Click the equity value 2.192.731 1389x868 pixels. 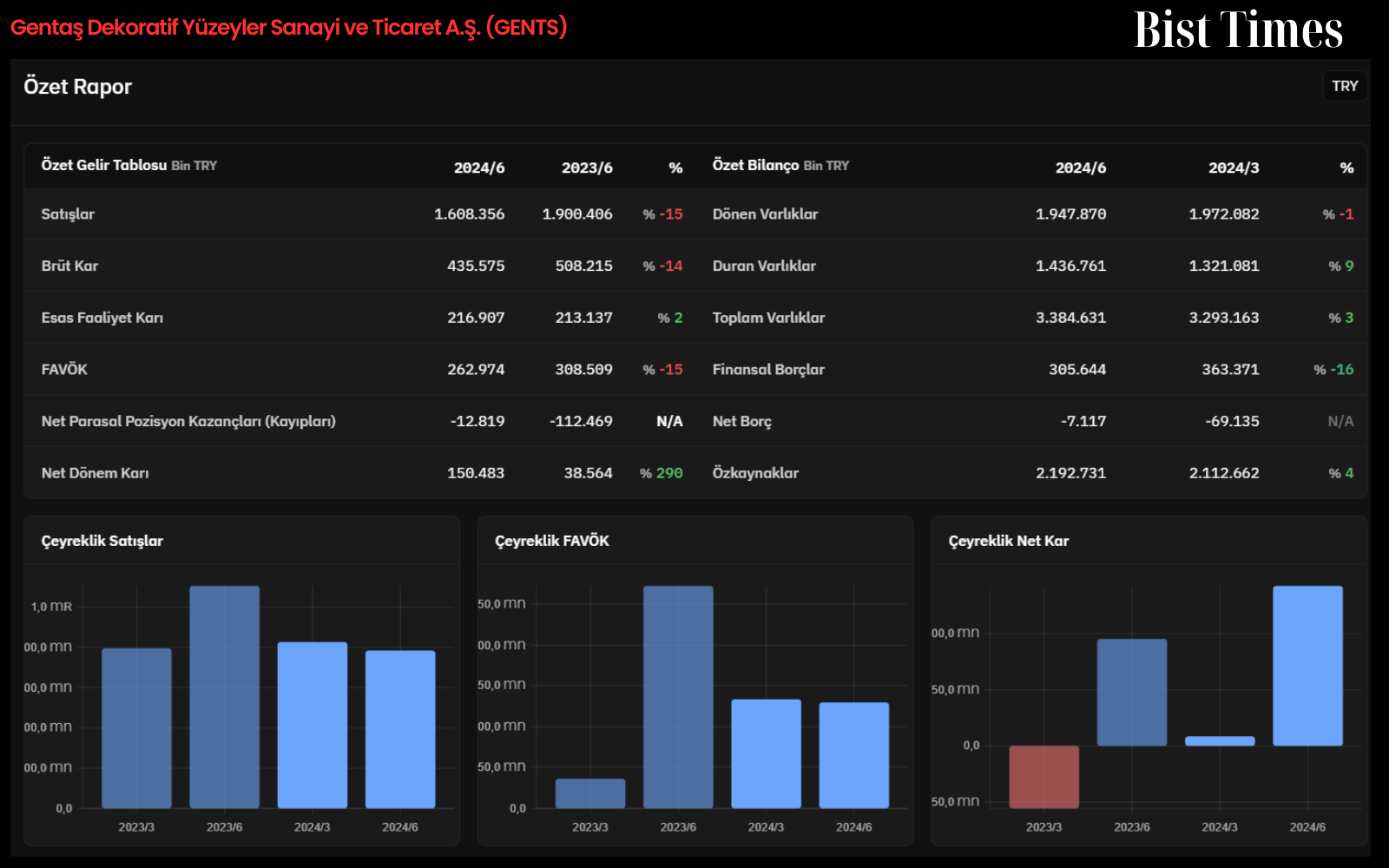pos(1071,473)
